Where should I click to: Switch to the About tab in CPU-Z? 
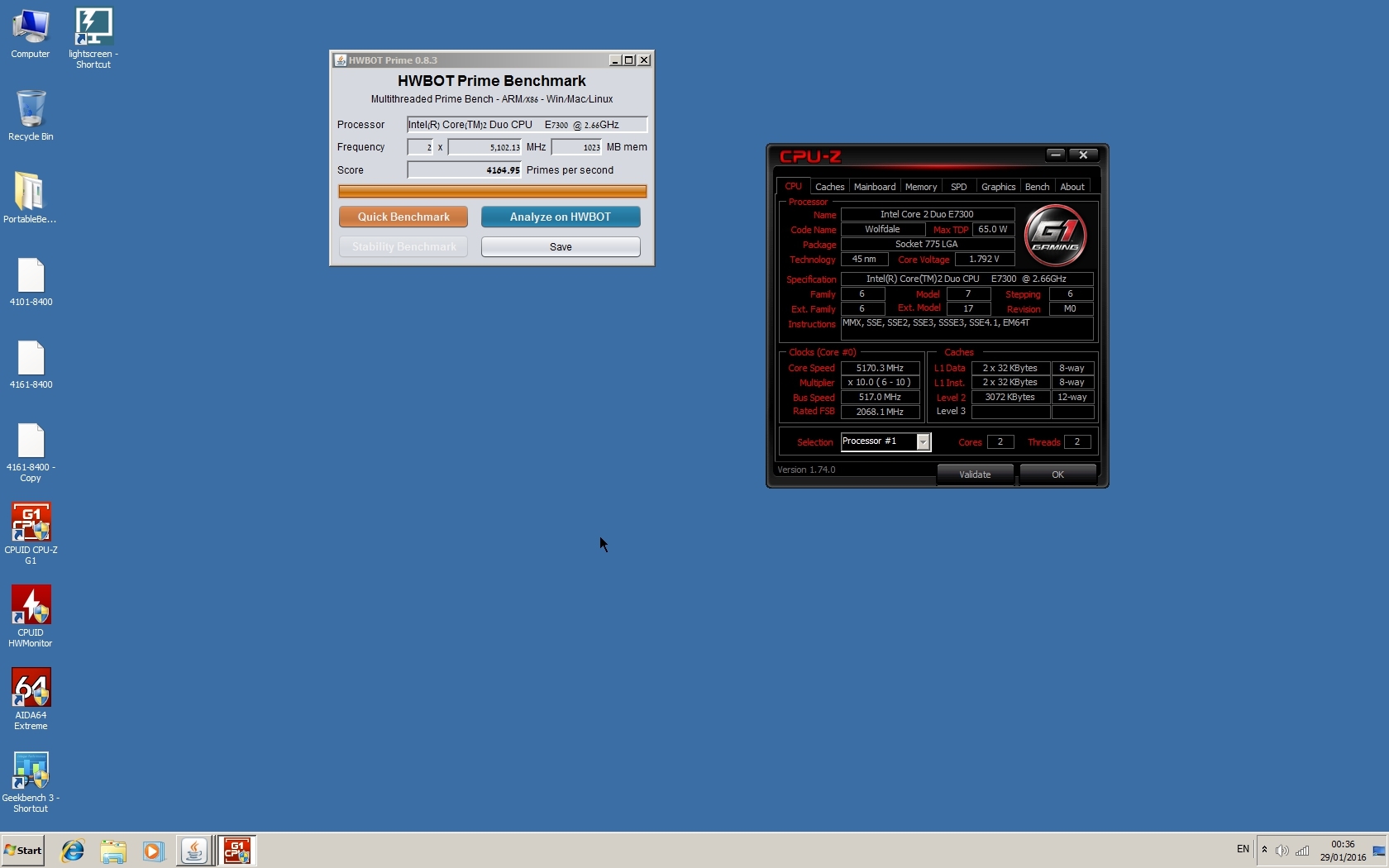1072,187
